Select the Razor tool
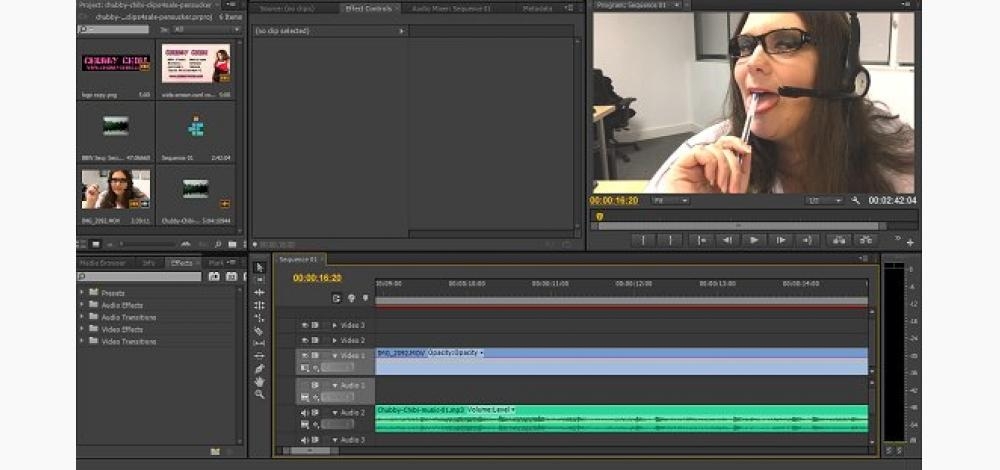Image resolution: width=1000 pixels, height=470 pixels. coord(259,331)
